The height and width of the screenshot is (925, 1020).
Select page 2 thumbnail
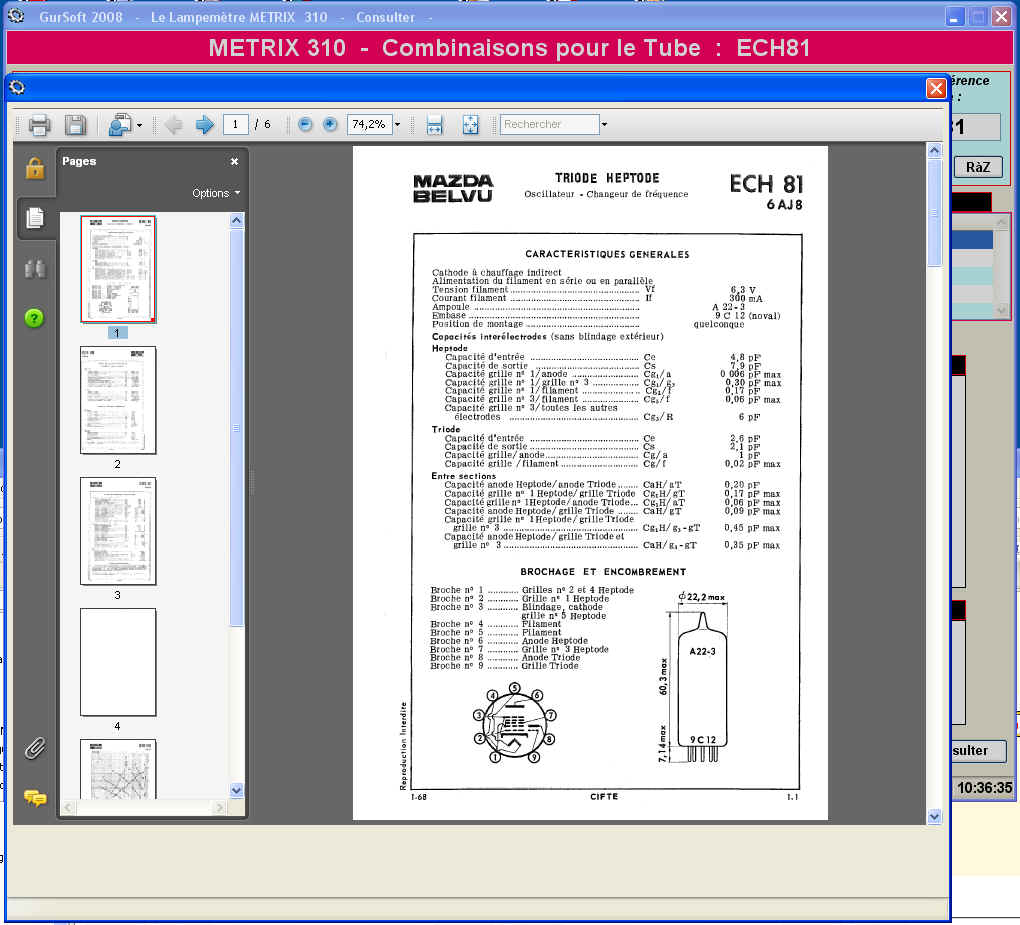(x=118, y=400)
